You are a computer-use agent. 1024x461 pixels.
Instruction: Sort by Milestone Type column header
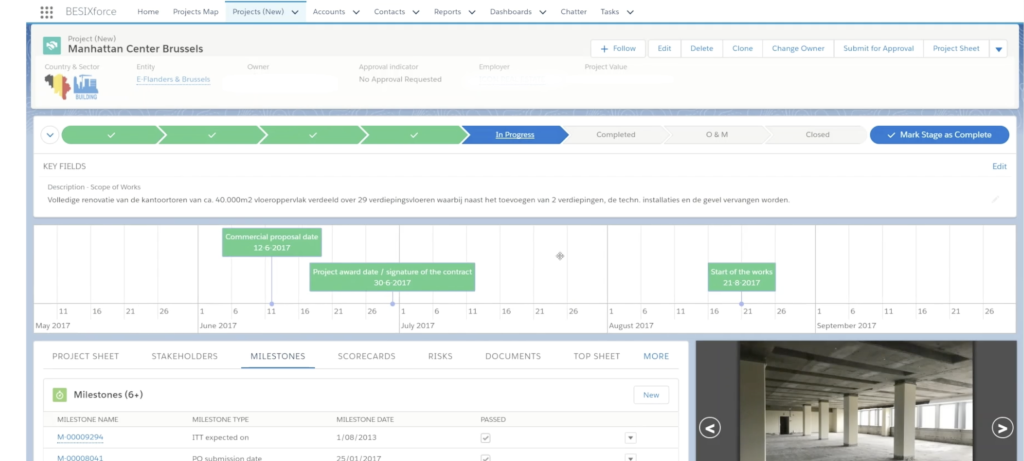(x=220, y=419)
